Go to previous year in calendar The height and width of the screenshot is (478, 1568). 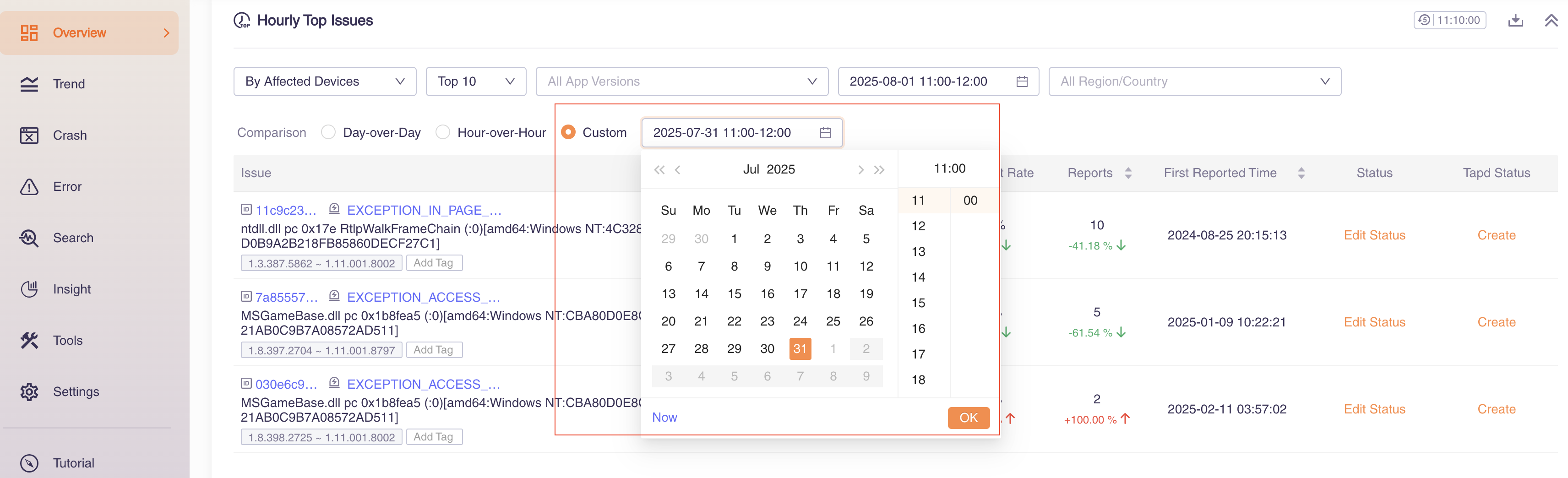(659, 170)
